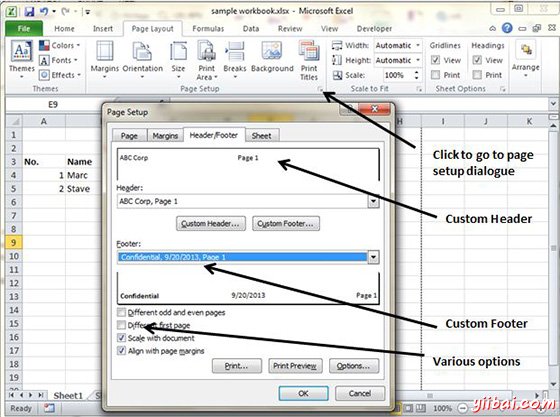The image size is (560, 417).
Task: Open the Arrange menu
Action: (525, 59)
